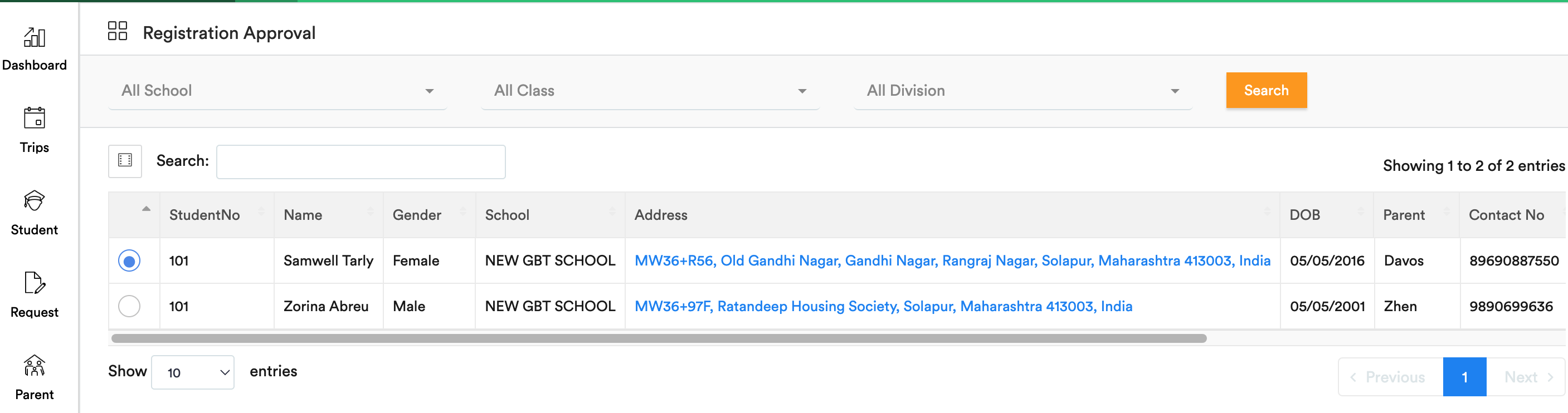Image resolution: width=1568 pixels, height=413 pixels.
Task: Sort table by Address column
Action: coord(953,215)
